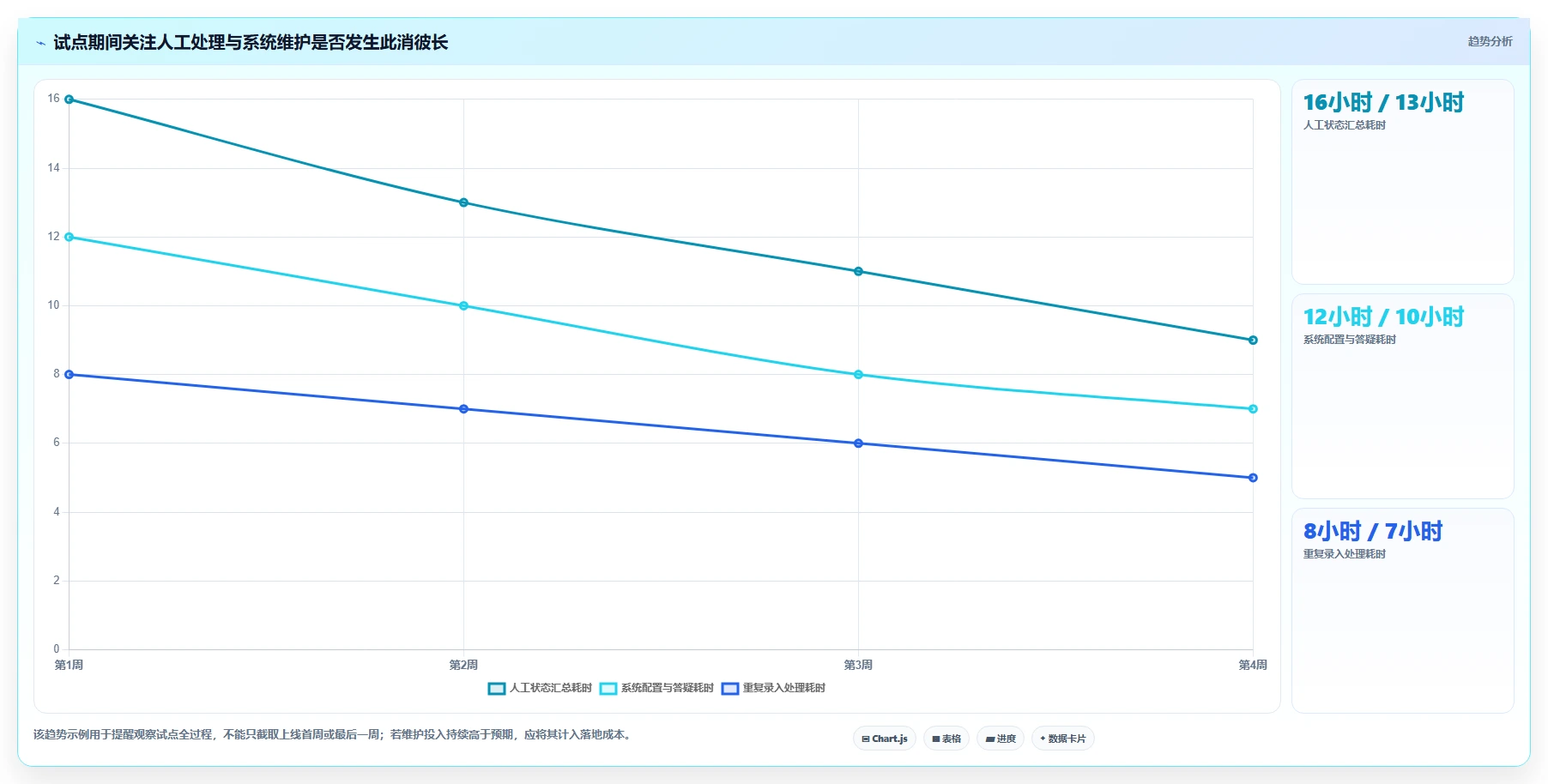
Task: Click the 趋势分析 label in the header
Action: (x=1490, y=41)
